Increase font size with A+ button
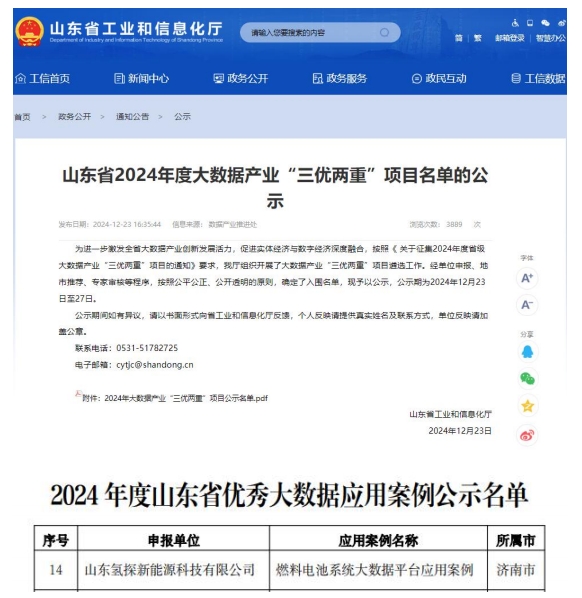Viewport: 582px width, 598px height. coord(527,278)
